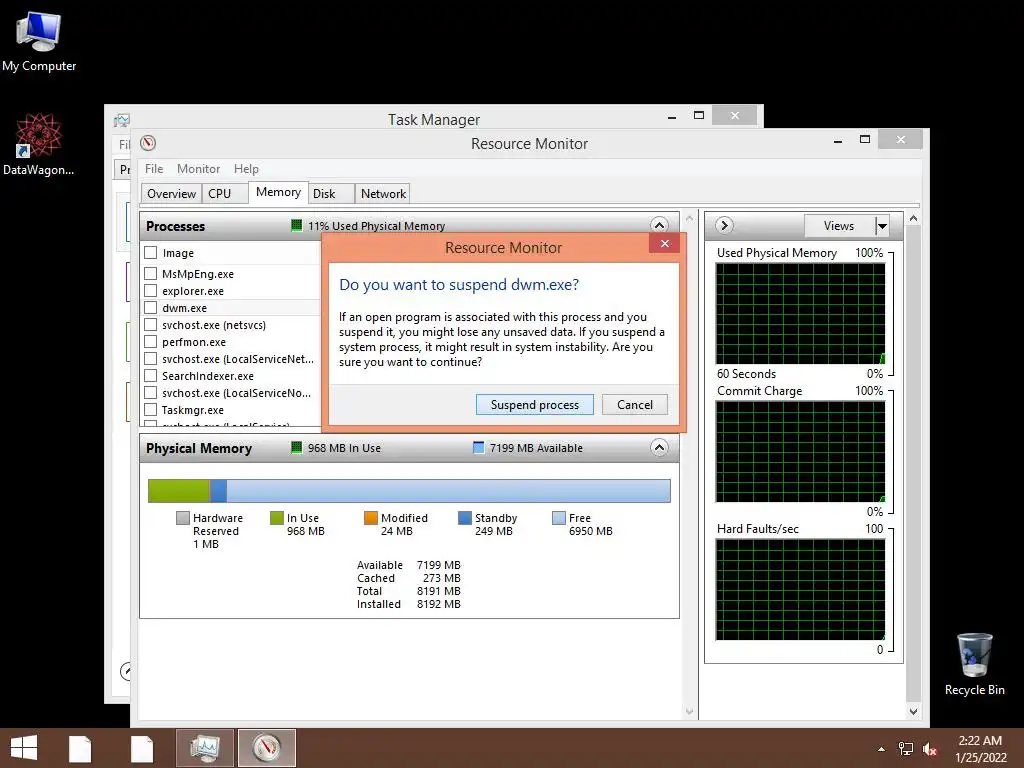The width and height of the screenshot is (1024, 768).
Task: Minimize the Resource Monitor window
Action: click(838, 140)
